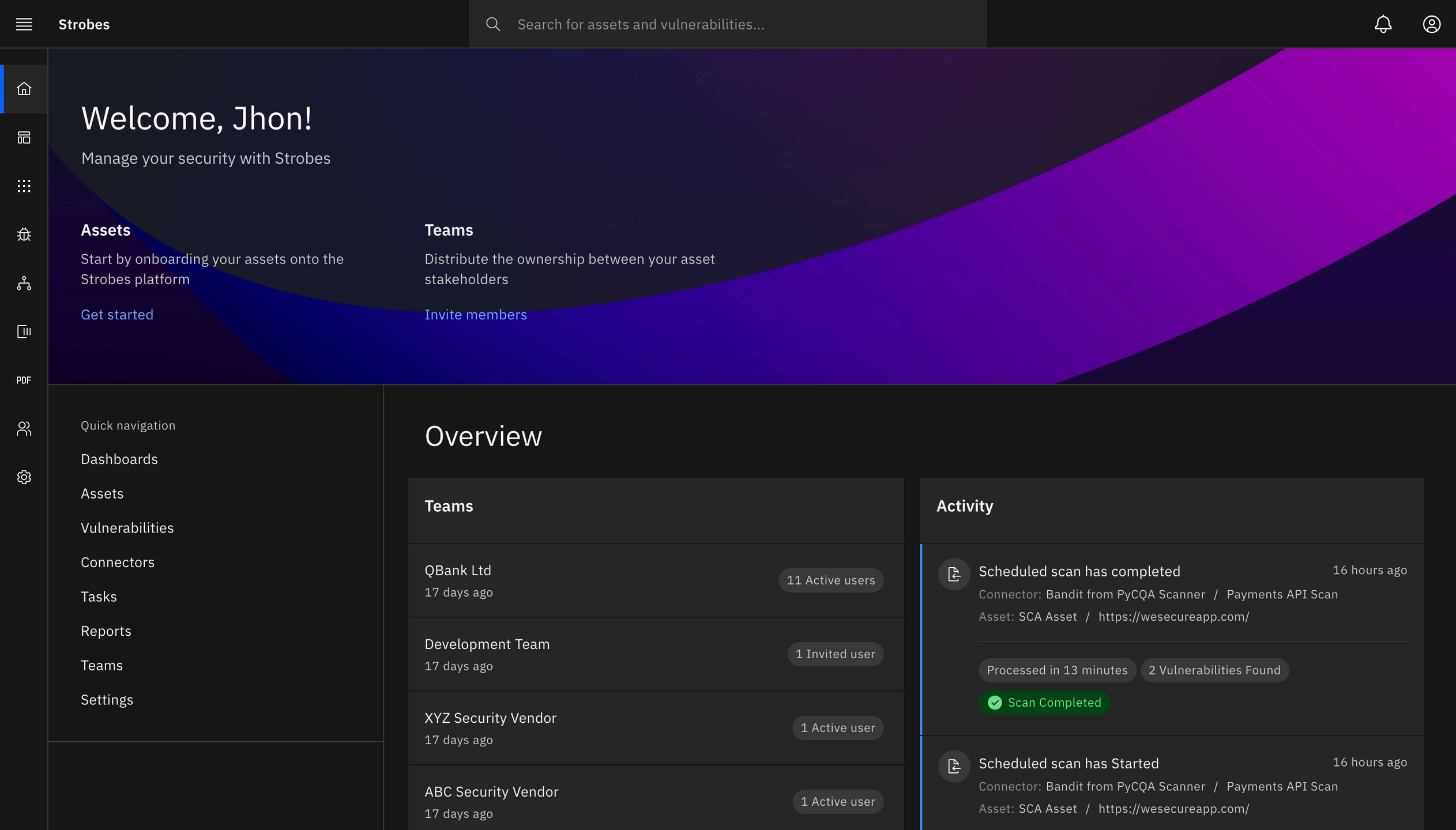Open the user profile avatar icon
Viewport: 1456px width, 830px height.
tap(1431, 24)
